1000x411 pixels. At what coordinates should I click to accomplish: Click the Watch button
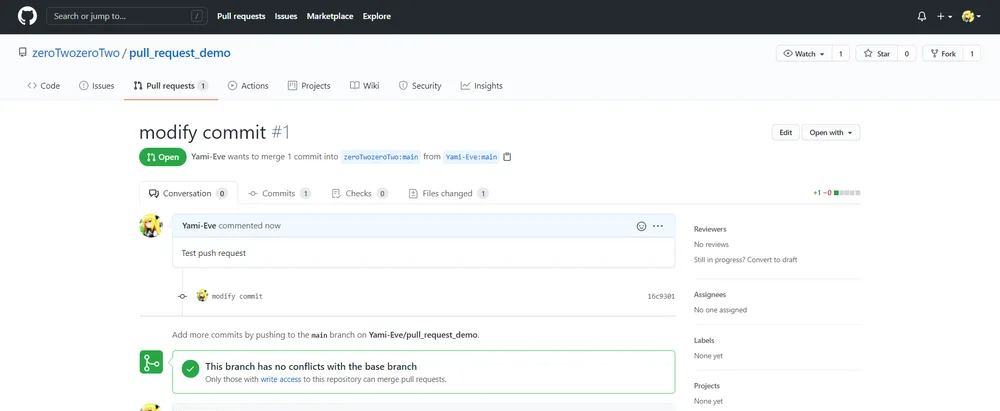click(x=804, y=54)
